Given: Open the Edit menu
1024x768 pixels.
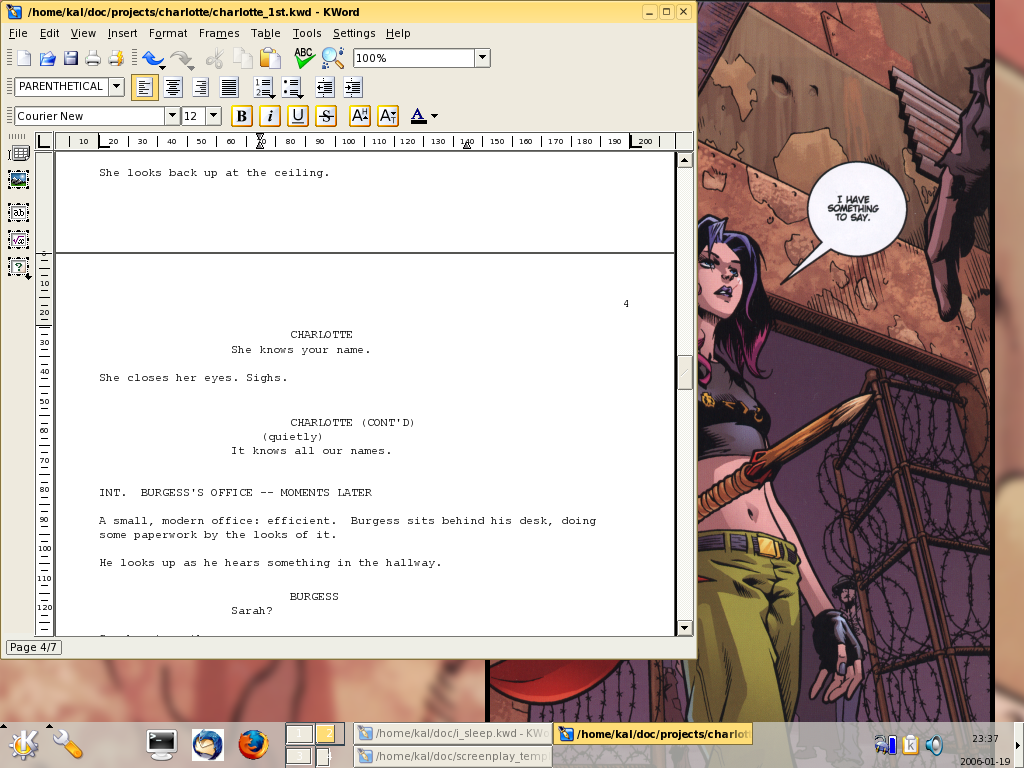Looking at the screenshot, I should (49, 33).
